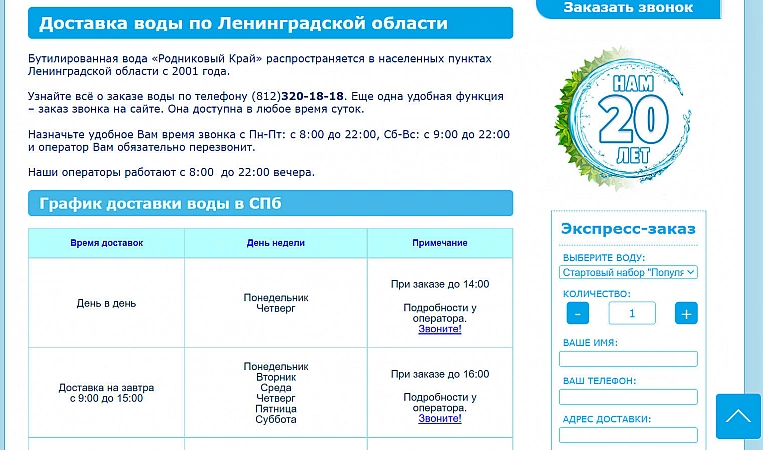The image size is (763, 450).
Task: Click the "Нам 20 лет" anniversary badge
Action: point(627,119)
